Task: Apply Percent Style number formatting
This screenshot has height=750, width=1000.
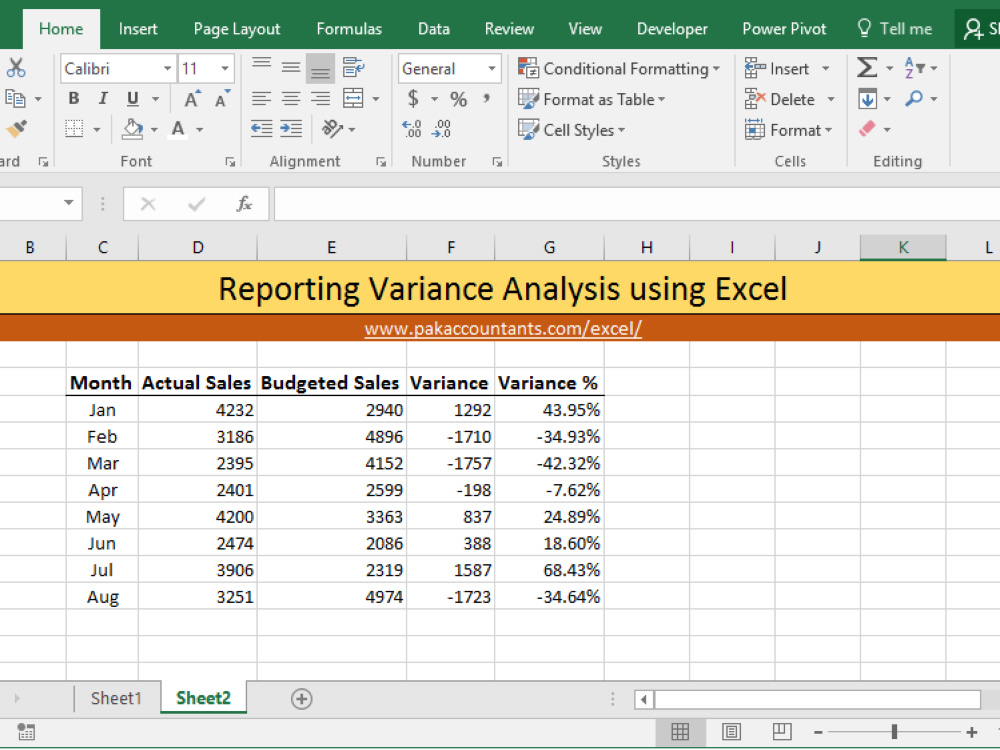Action: pos(458,97)
